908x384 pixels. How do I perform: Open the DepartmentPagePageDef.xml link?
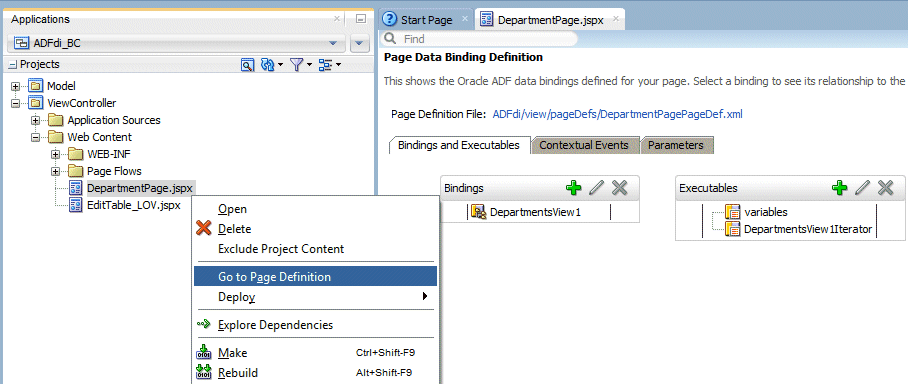point(617,114)
